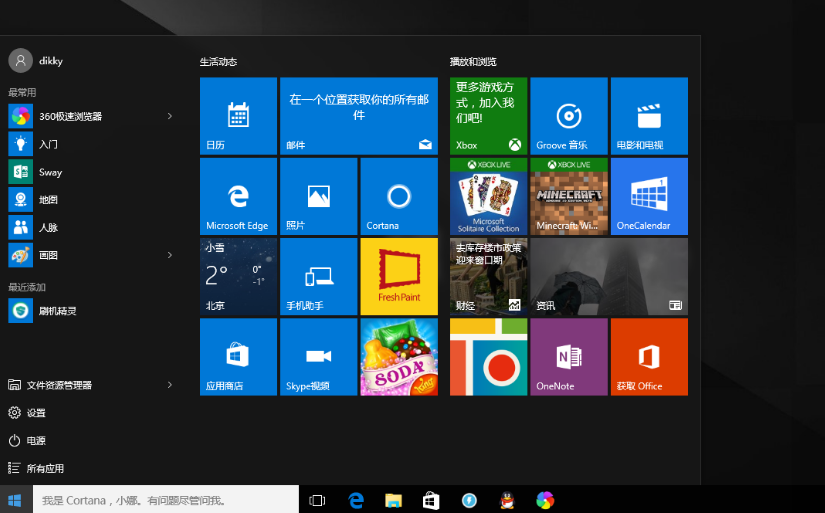The width and height of the screenshot is (825, 513).
Task: Open the Groove 音乐 tile
Action: pos(569,116)
